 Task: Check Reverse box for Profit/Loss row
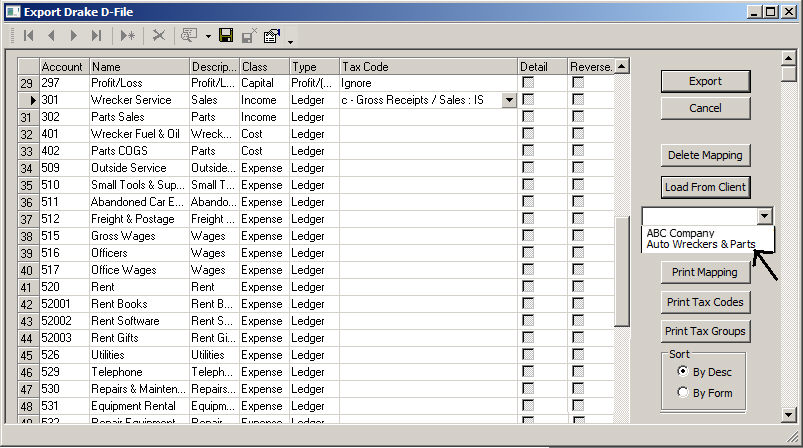tap(578, 82)
